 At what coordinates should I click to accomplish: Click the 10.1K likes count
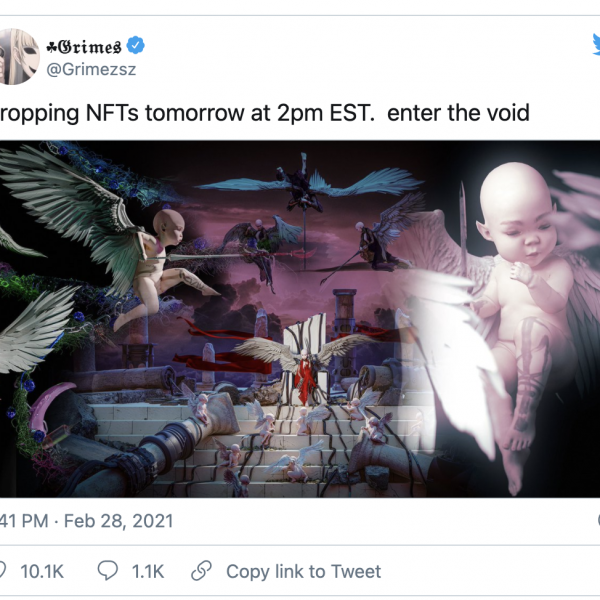42,571
